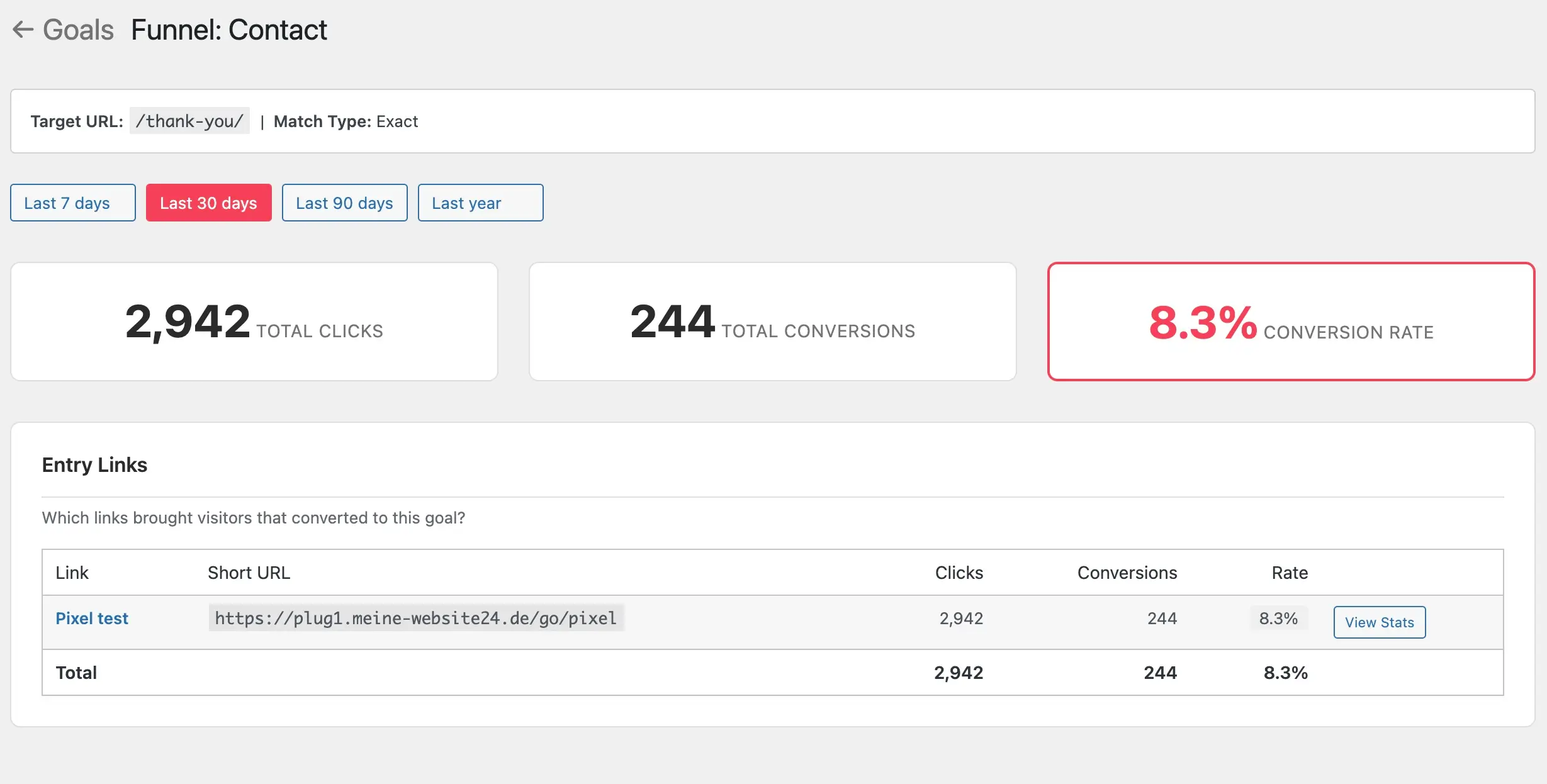Click the View Stats button
Screen dimensions: 1547x784
coord(1379,622)
